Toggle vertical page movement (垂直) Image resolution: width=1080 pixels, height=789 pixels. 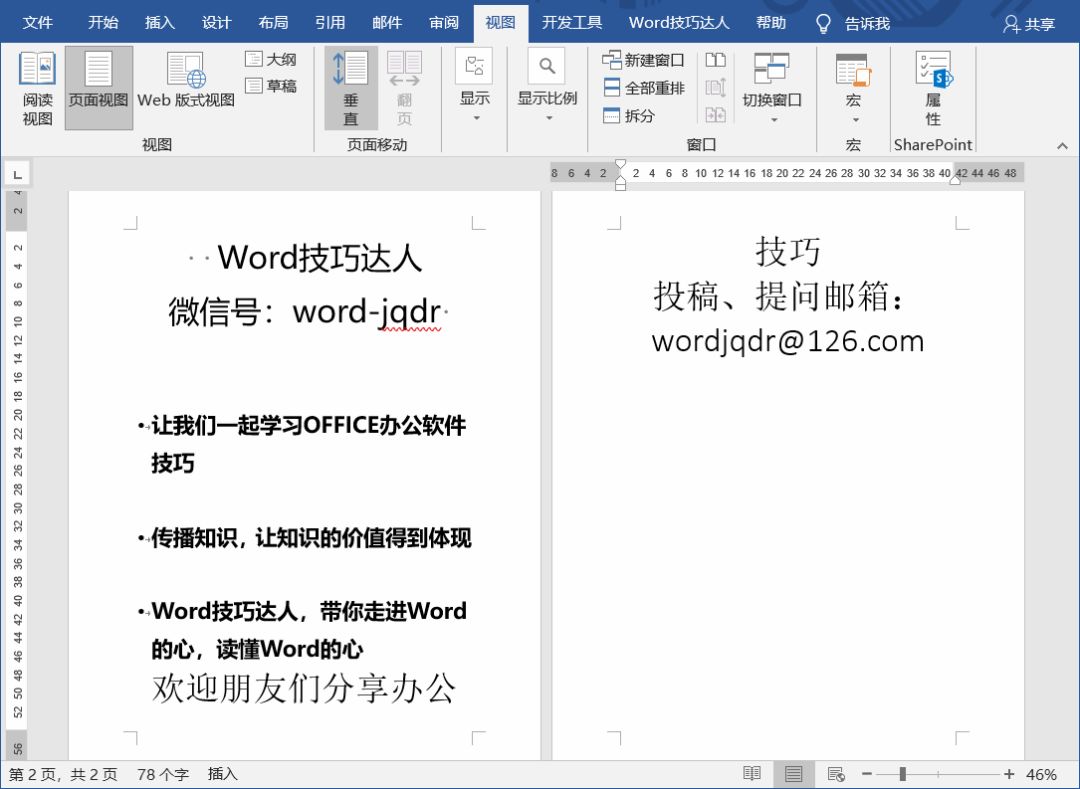(x=351, y=88)
